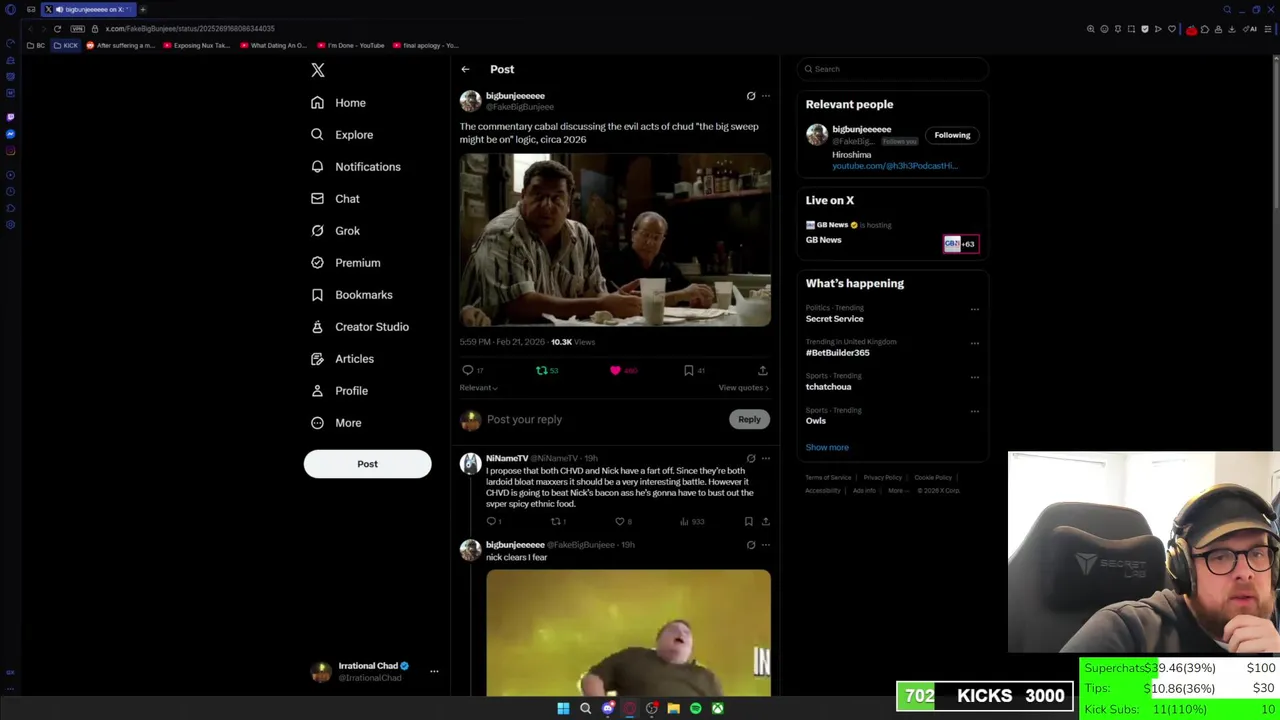Like the NiNameTV comment
This screenshot has width=1280, height=720.
click(620, 521)
